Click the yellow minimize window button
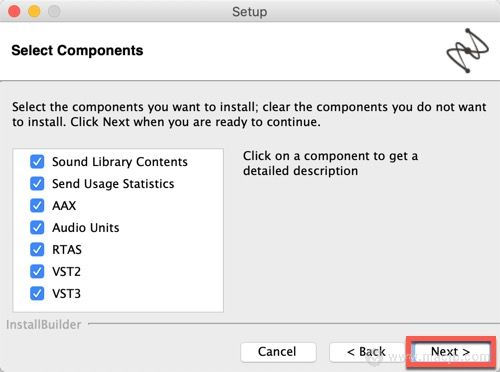This screenshot has height=372, width=500. (34, 11)
